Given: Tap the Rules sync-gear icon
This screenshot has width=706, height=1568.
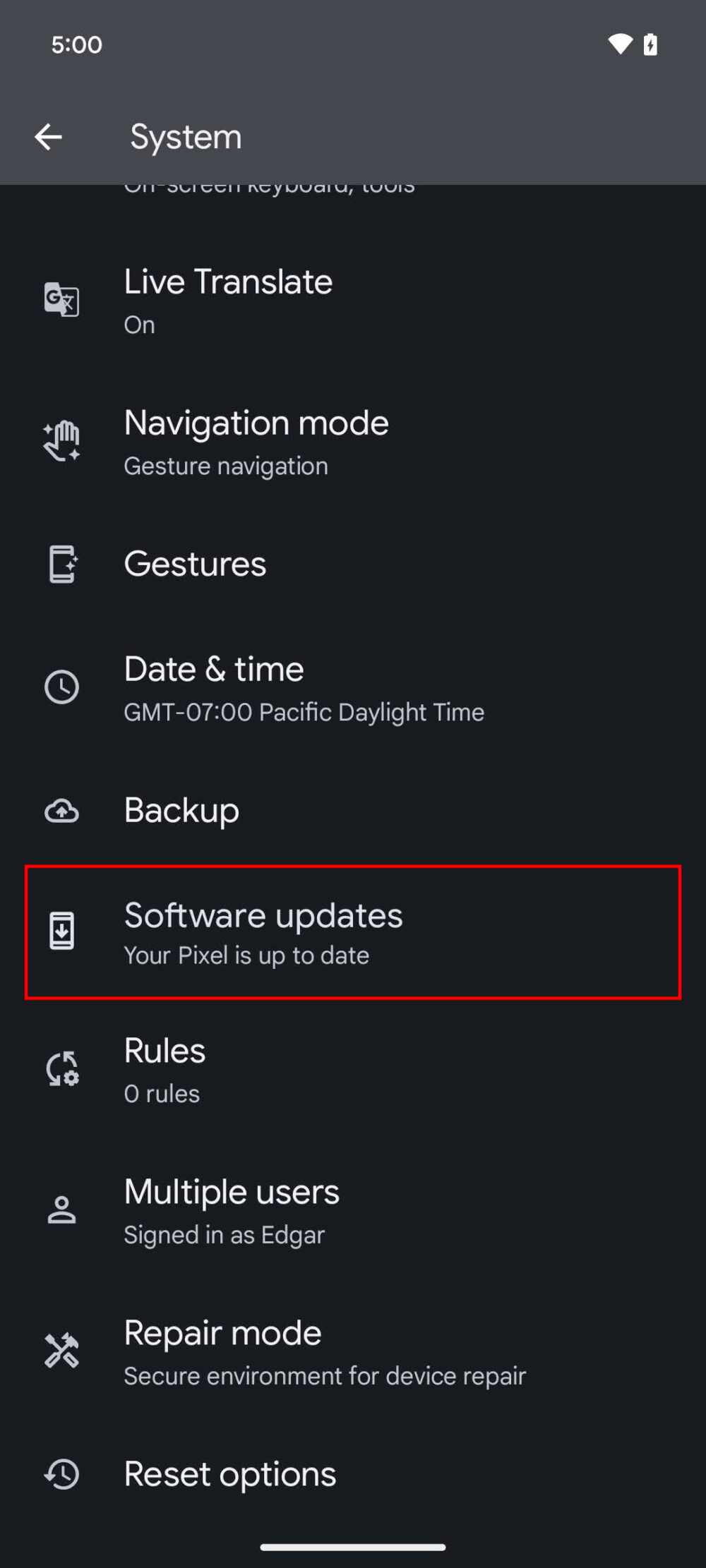Looking at the screenshot, I should click(62, 1069).
